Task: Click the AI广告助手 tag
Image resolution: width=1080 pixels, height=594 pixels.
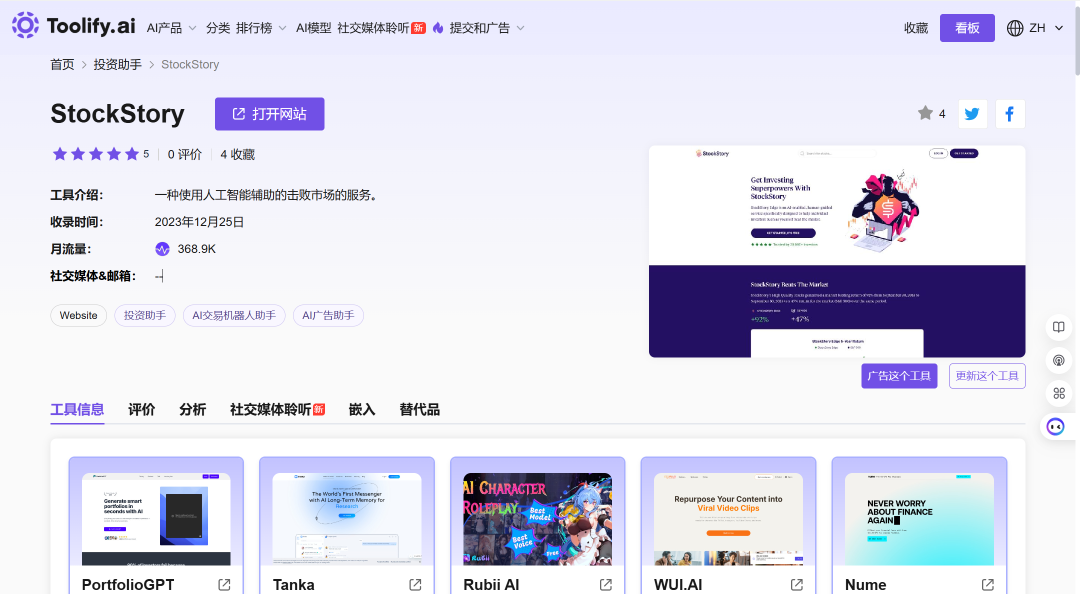Action: 329,315
